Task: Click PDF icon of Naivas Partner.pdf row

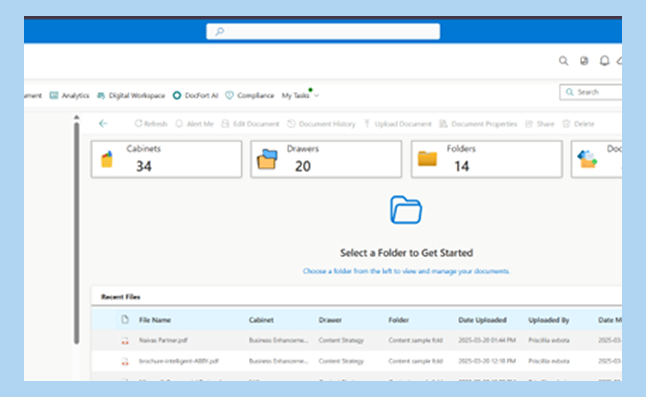Action: [125, 341]
